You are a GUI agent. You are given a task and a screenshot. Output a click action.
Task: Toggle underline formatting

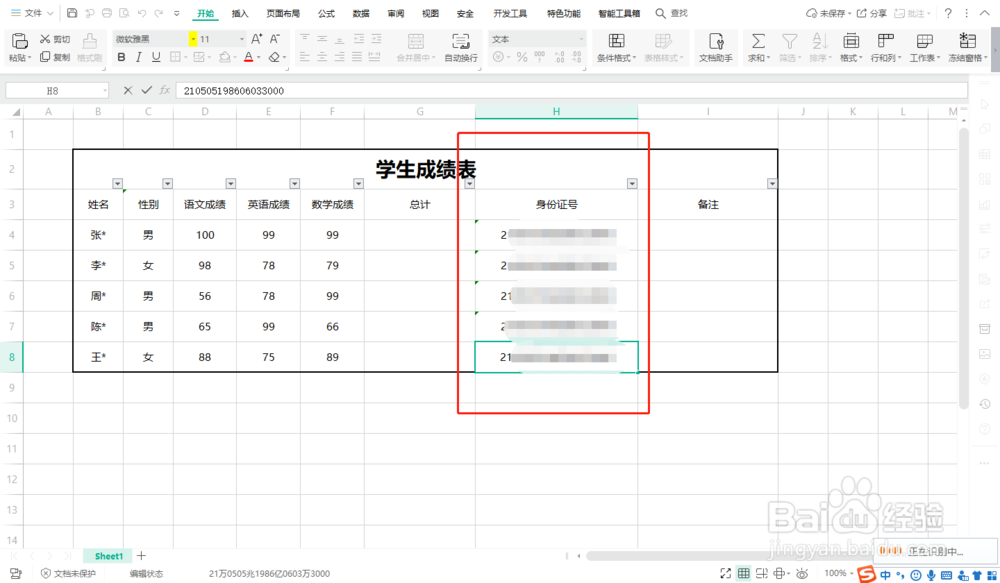coord(155,57)
